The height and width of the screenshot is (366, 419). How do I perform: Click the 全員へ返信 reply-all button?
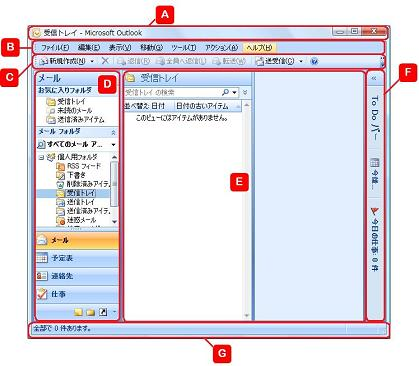[x=181, y=61]
